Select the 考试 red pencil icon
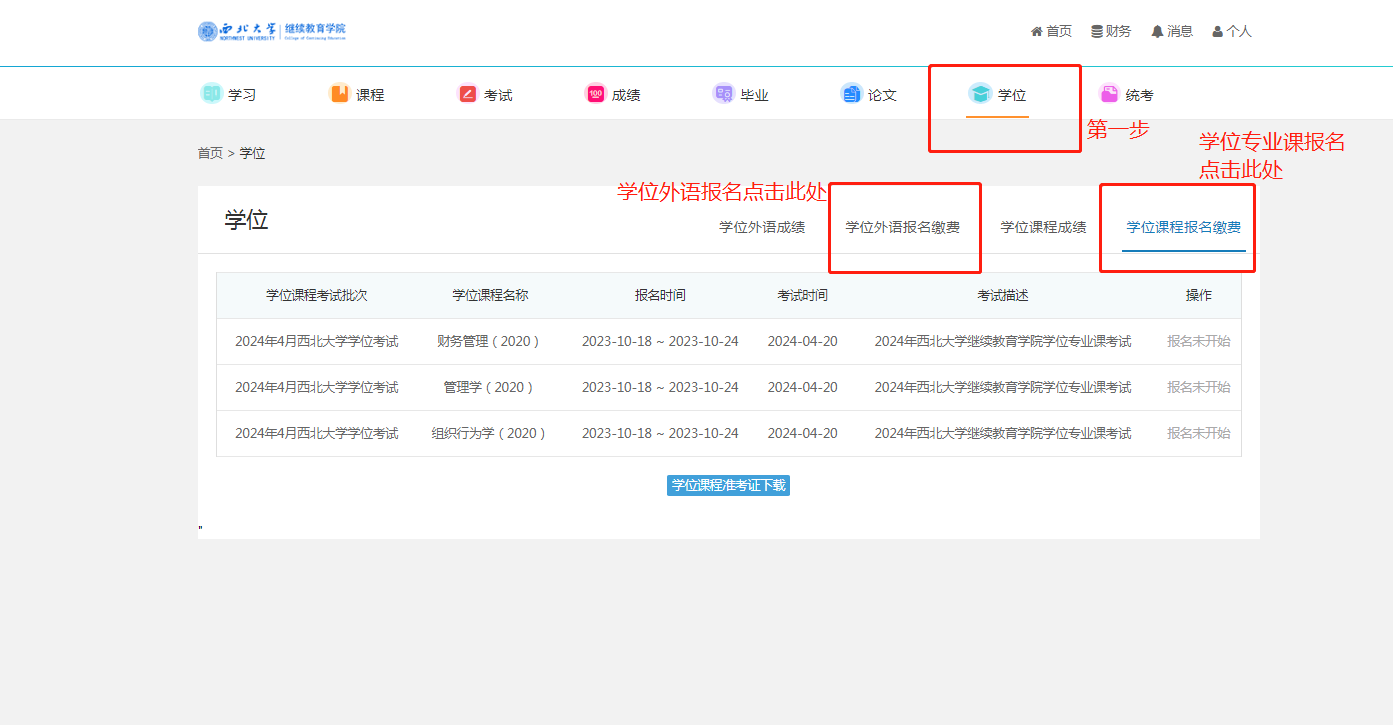The width and height of the screenshot is (1393, 725). (x=468, y=94)
